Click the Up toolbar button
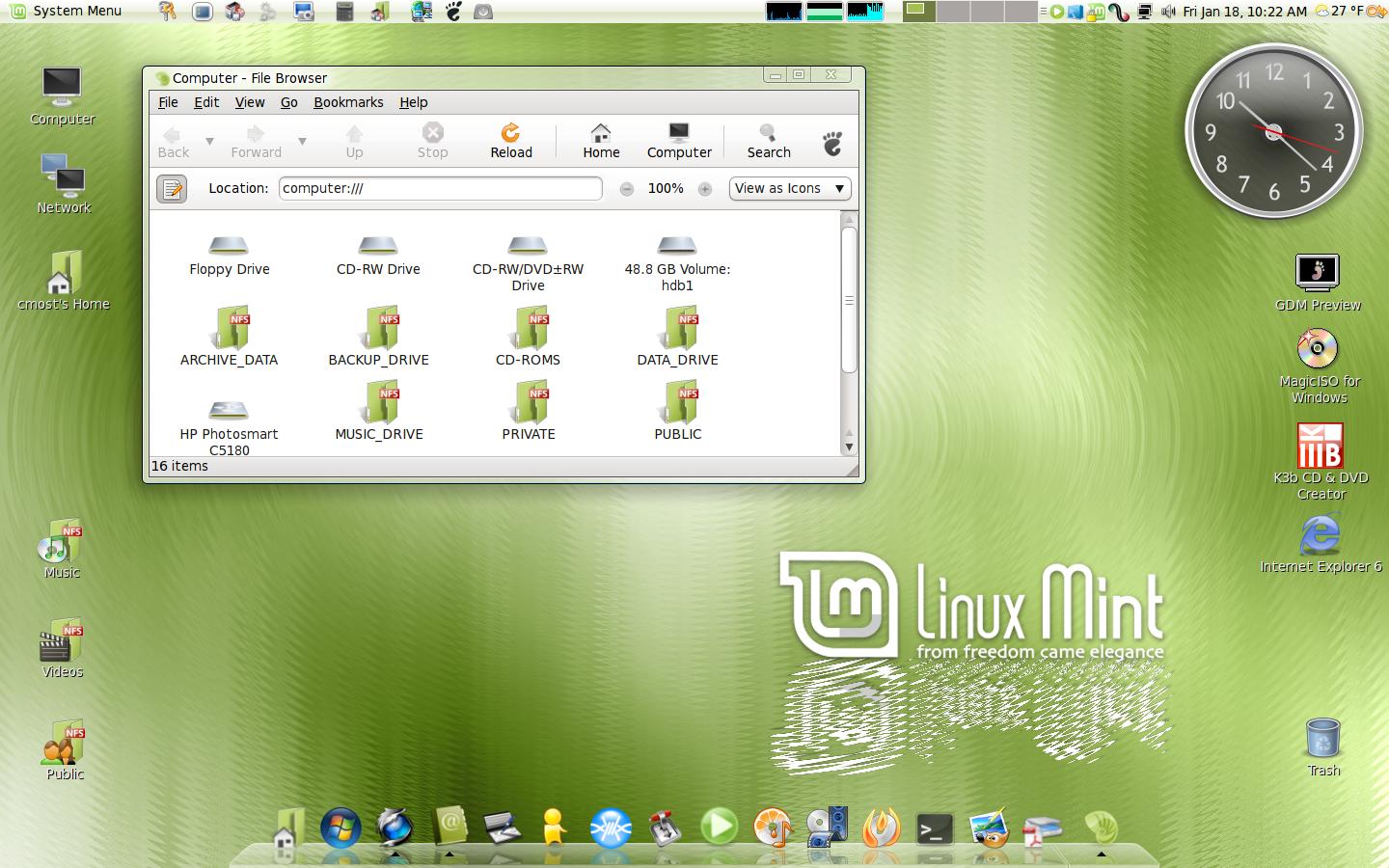The width and height of the screenshot is (1389, 868). click(x=354, y=141)
